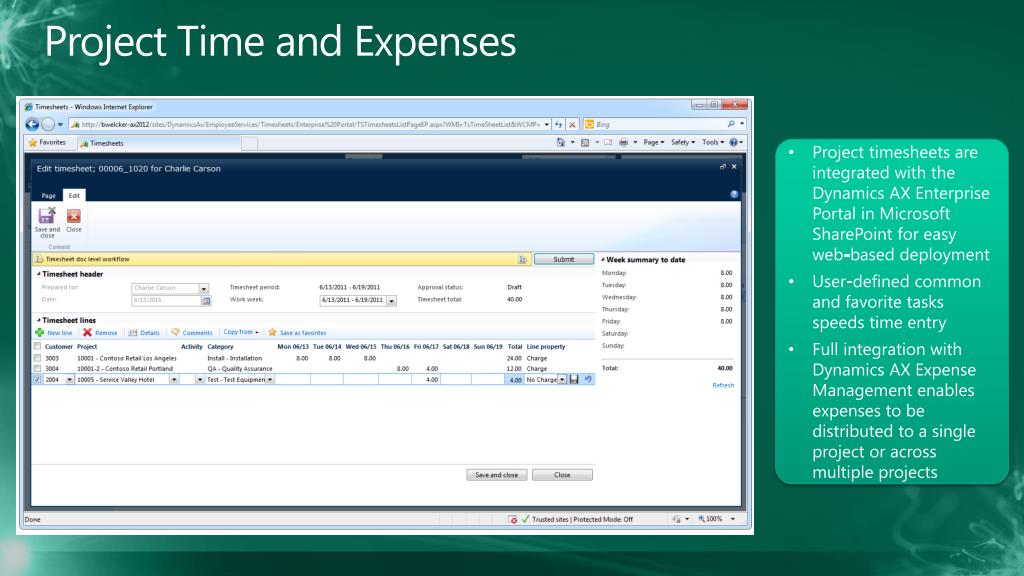Click the IE Print toolbar icon
The width and height of the screenshot is (1024, 576).
pos(623,142)
